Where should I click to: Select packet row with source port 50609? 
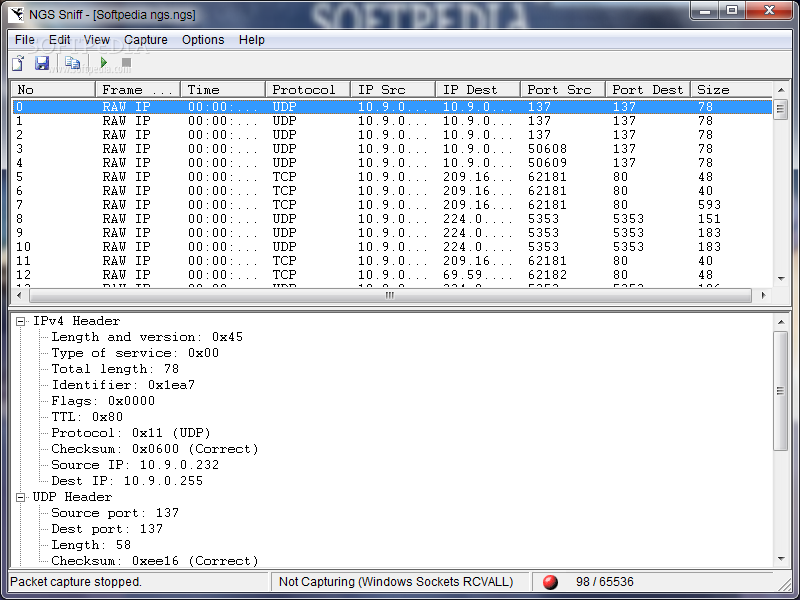392,163
